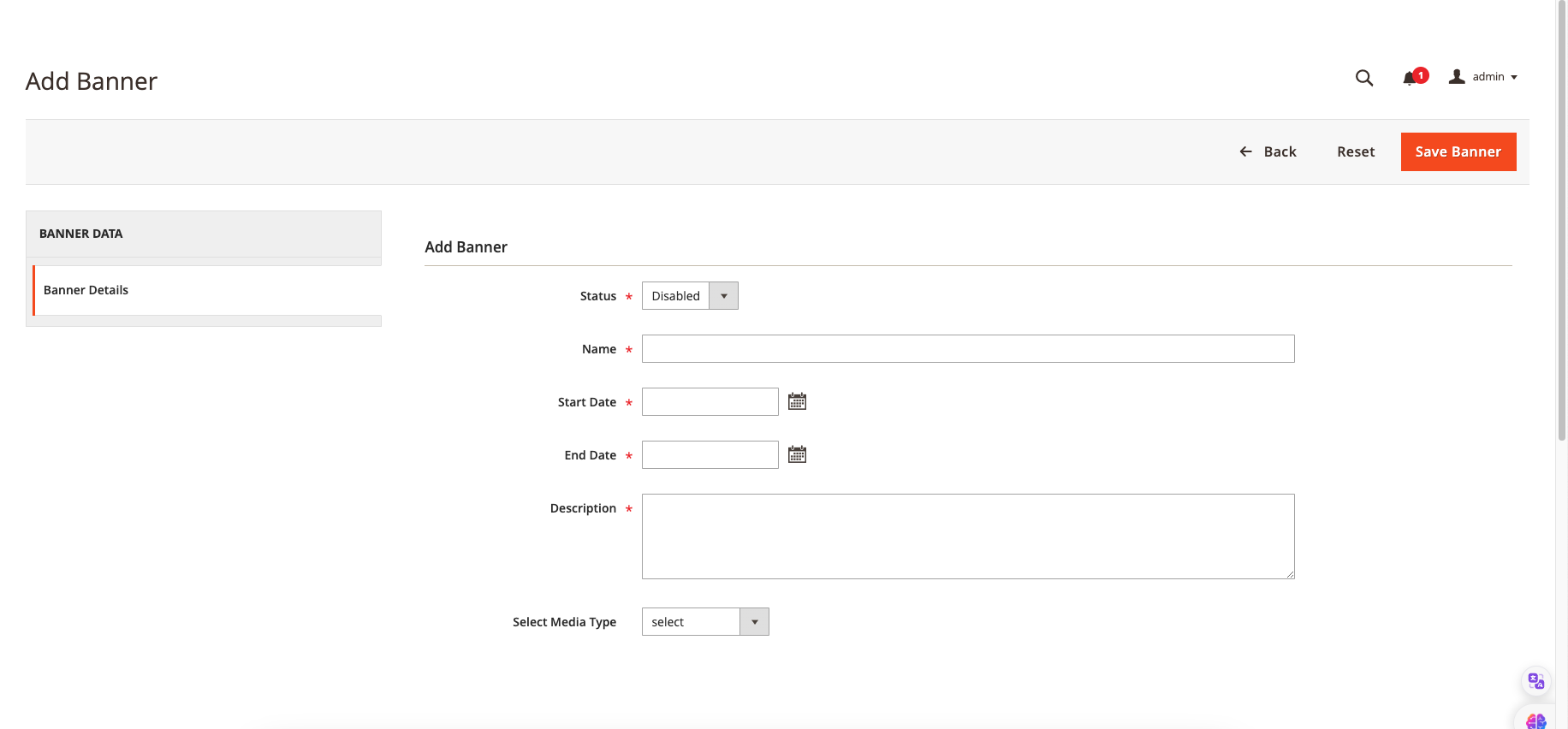Reset the banner form
The height and width of the screenshot is (729, 1568).
[1356, 151]
